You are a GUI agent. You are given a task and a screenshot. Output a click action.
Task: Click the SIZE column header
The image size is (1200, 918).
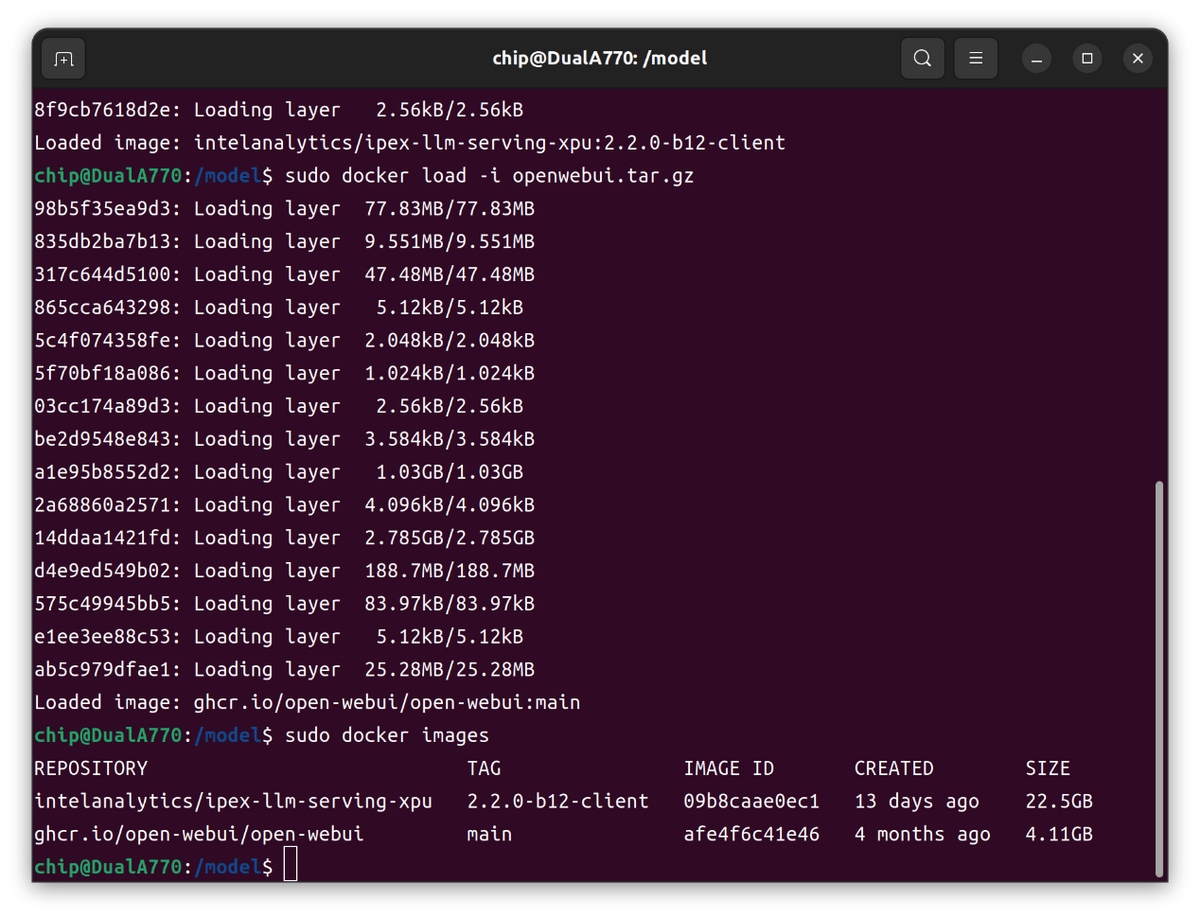(x=1048, y=769)
